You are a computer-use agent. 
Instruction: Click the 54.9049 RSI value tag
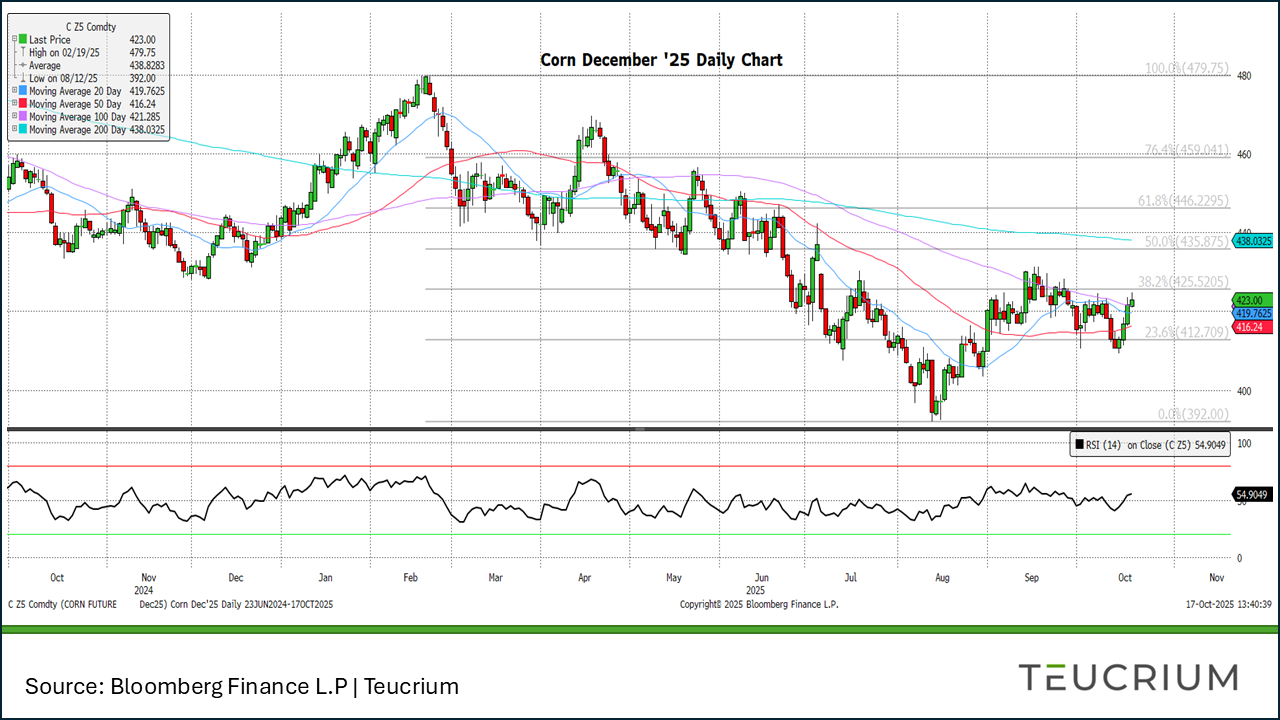(1253, 495)
